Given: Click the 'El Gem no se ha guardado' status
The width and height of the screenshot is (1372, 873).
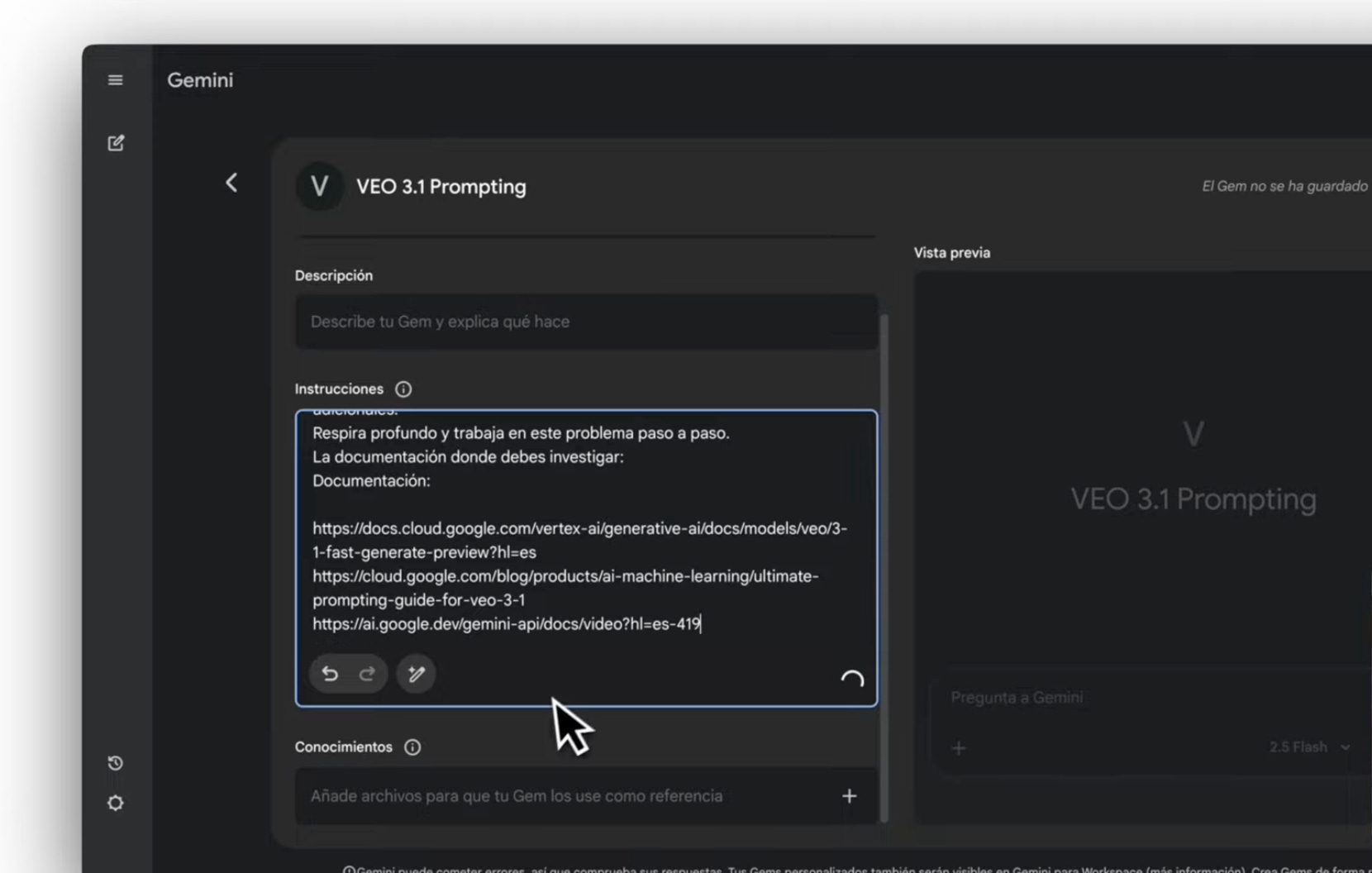Looking at the screenshot, I should (x=1284, y=186).
